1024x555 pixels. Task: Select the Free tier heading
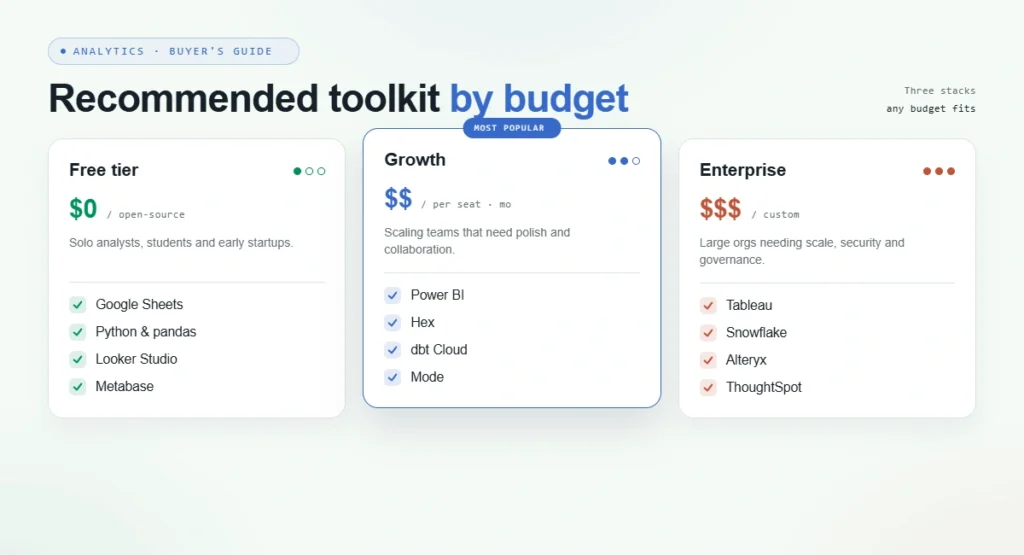click(104, 170)
